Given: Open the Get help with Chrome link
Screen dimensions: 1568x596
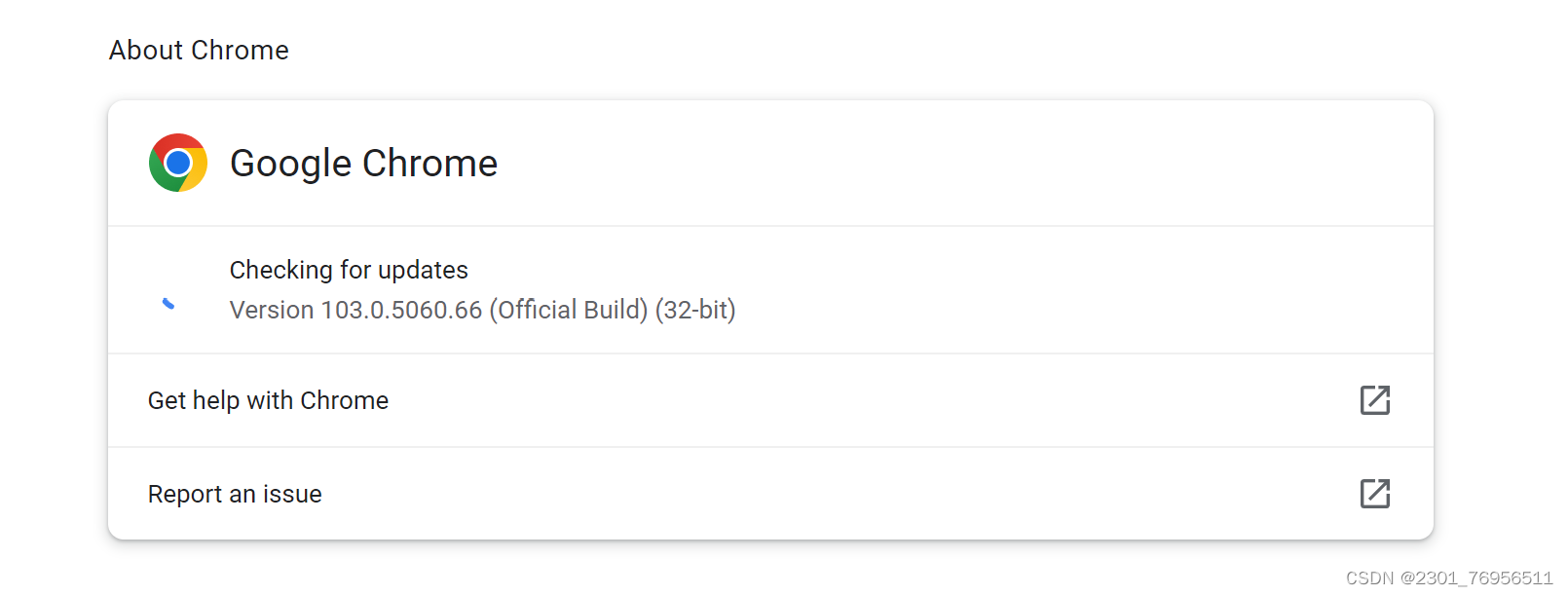Looking at the screenshot, I should point(268,399).
